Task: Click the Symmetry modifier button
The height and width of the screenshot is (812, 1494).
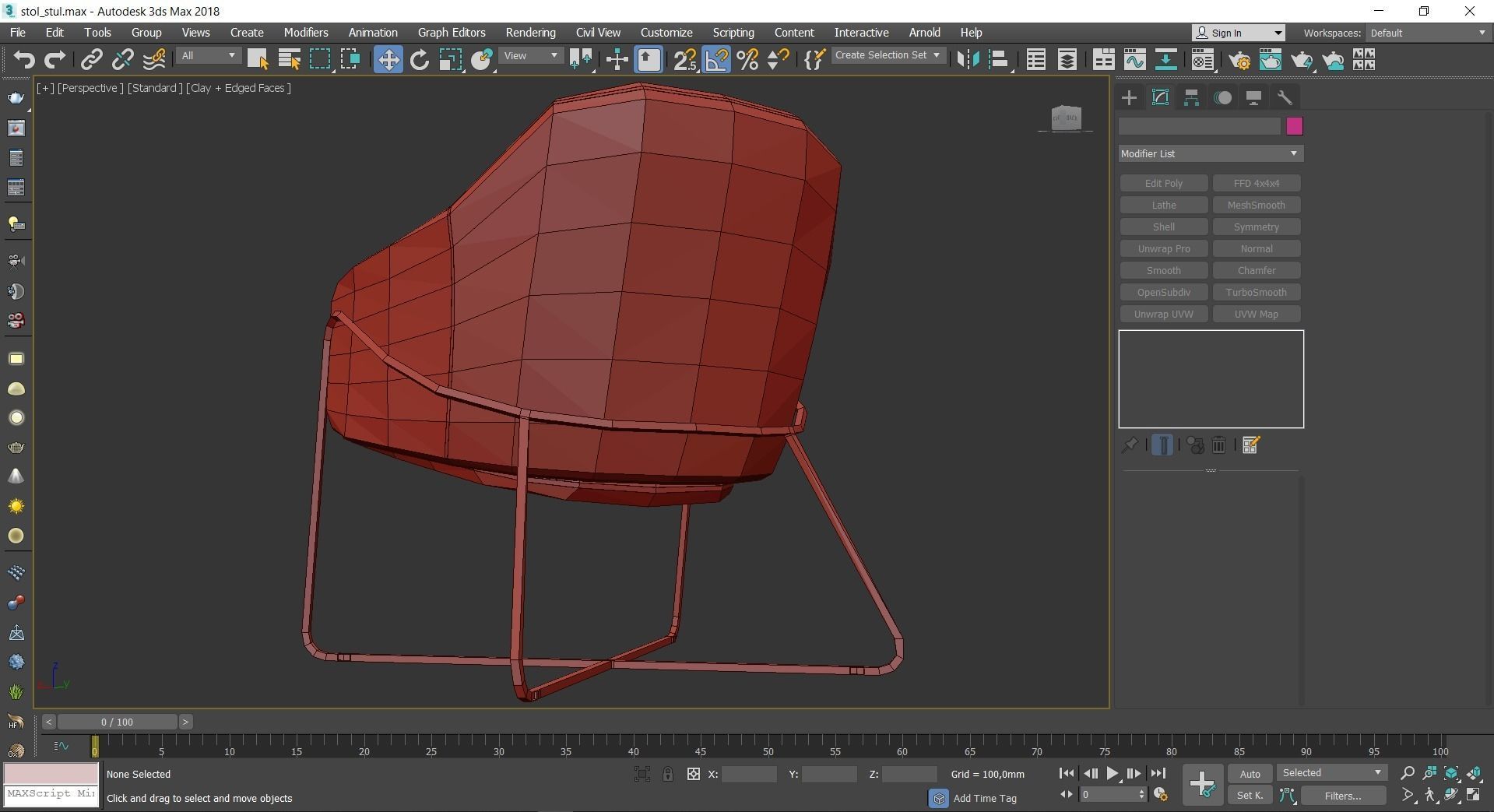Action: pyautogui.click(x=1257, y=227)
